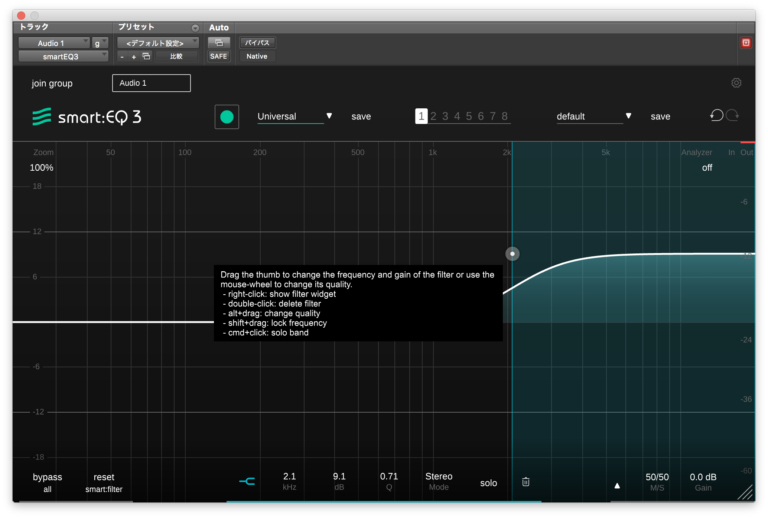Select state slot 4
This screenshot has width=768, height=518.
tap(457, 116)
